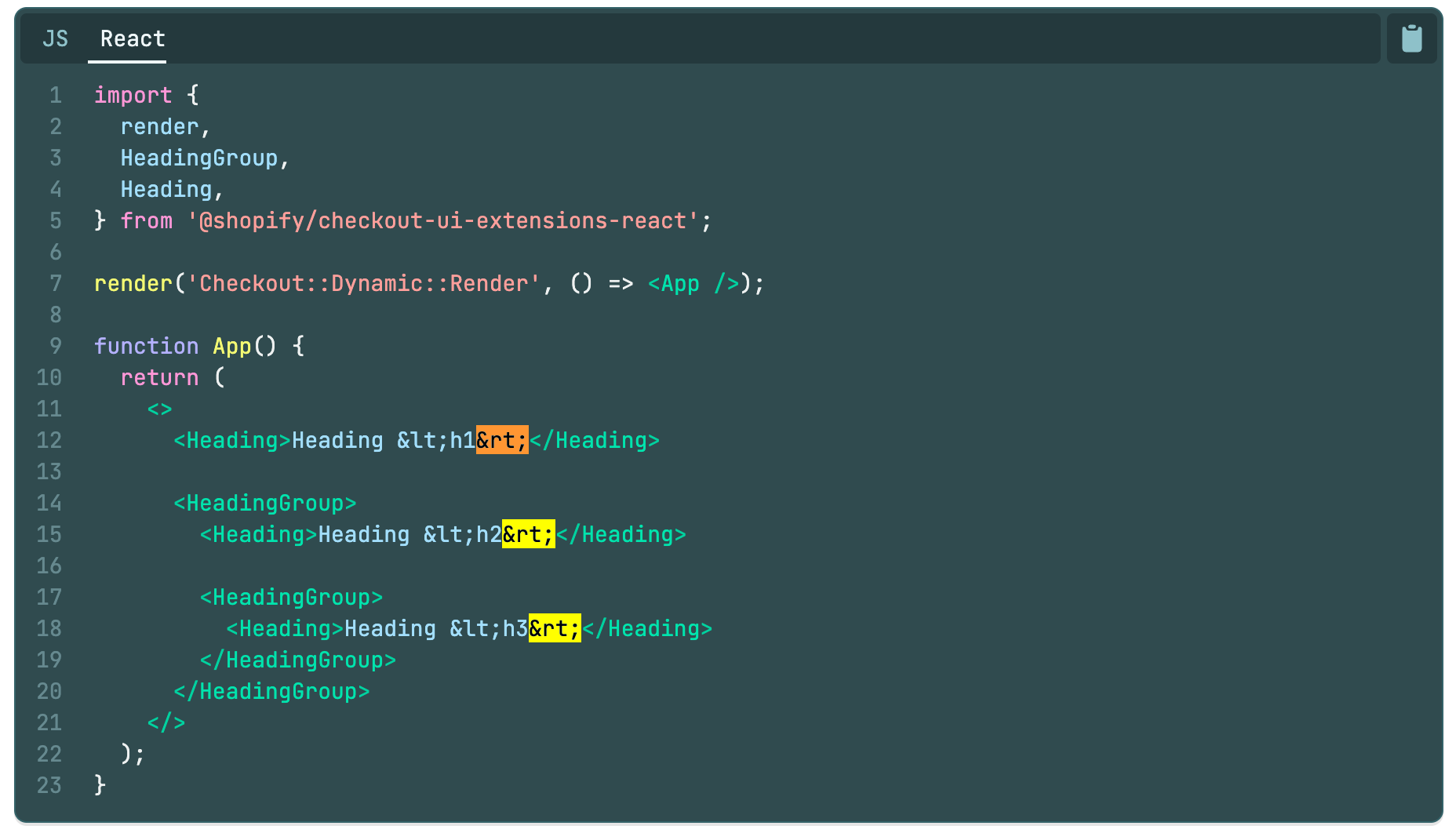Click the Heading import on line 4
The width and height of the screenshot is (1456, 833).
point(166,189)
